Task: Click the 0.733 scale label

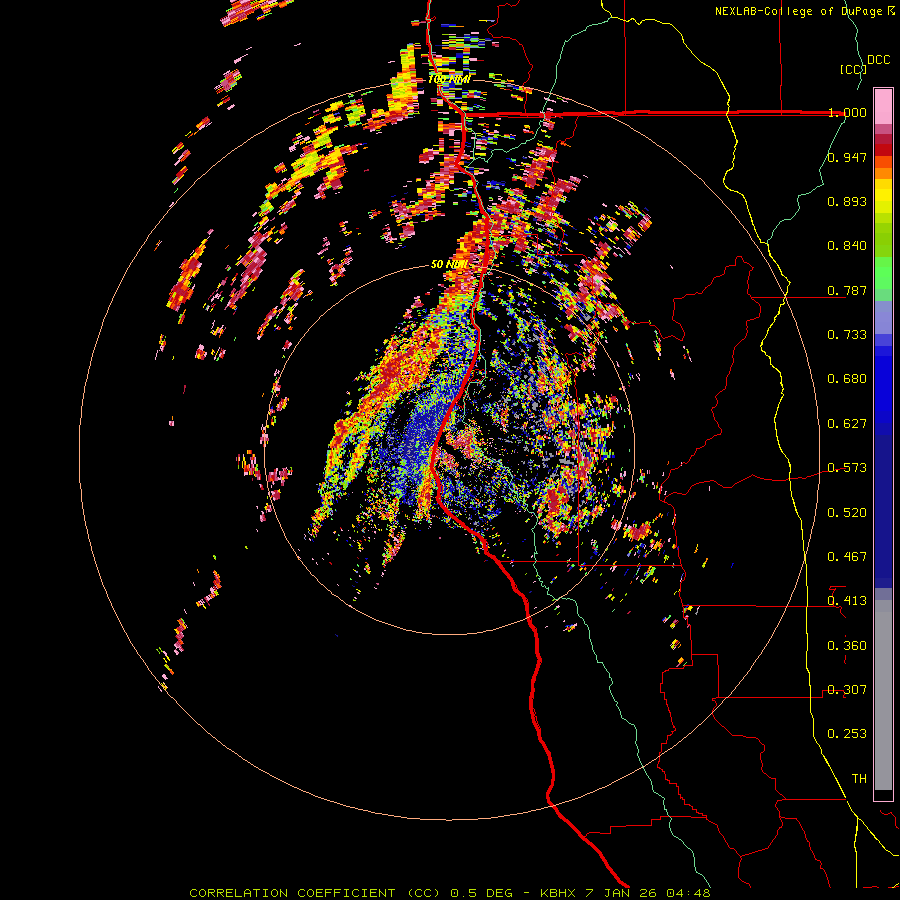Action: point(847,335)
